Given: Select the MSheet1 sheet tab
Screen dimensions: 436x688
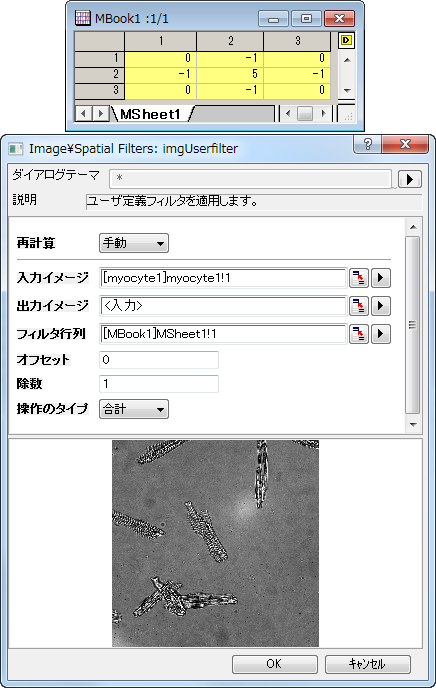Looking at the screenshot, I should click(x=150, y=114).
